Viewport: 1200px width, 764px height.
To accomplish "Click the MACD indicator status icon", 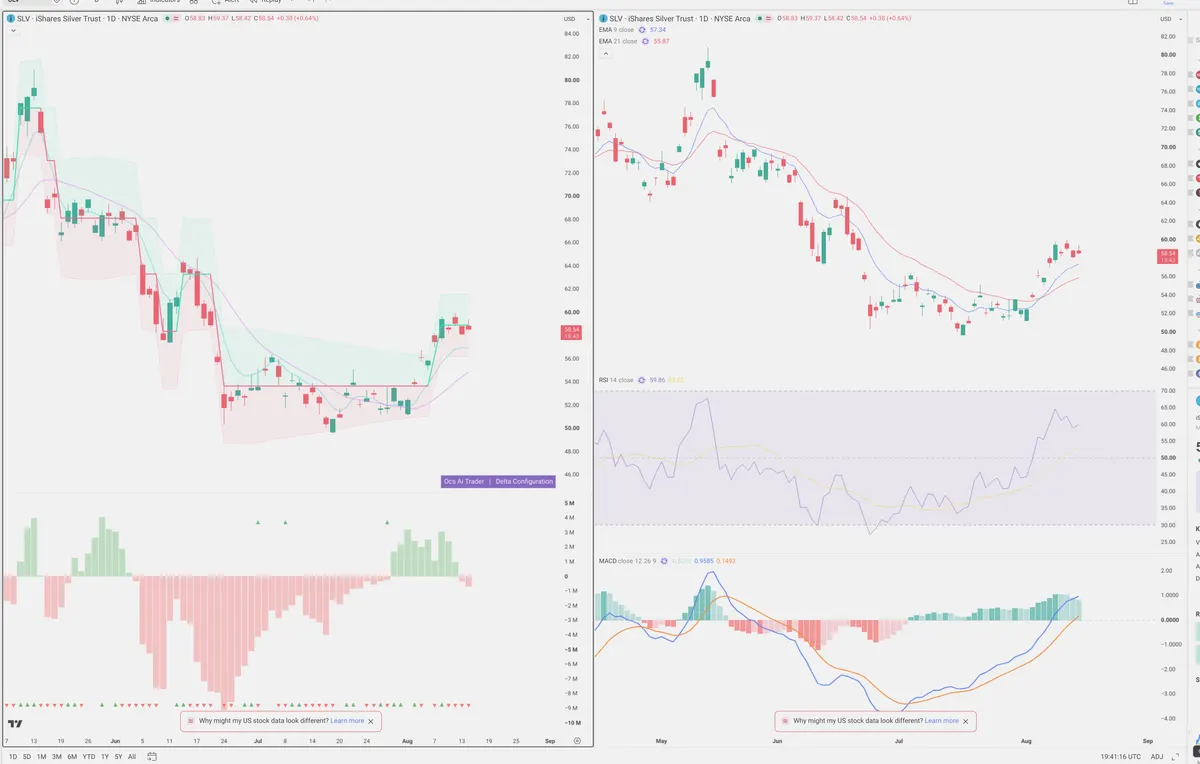I will tap(664, 561).
